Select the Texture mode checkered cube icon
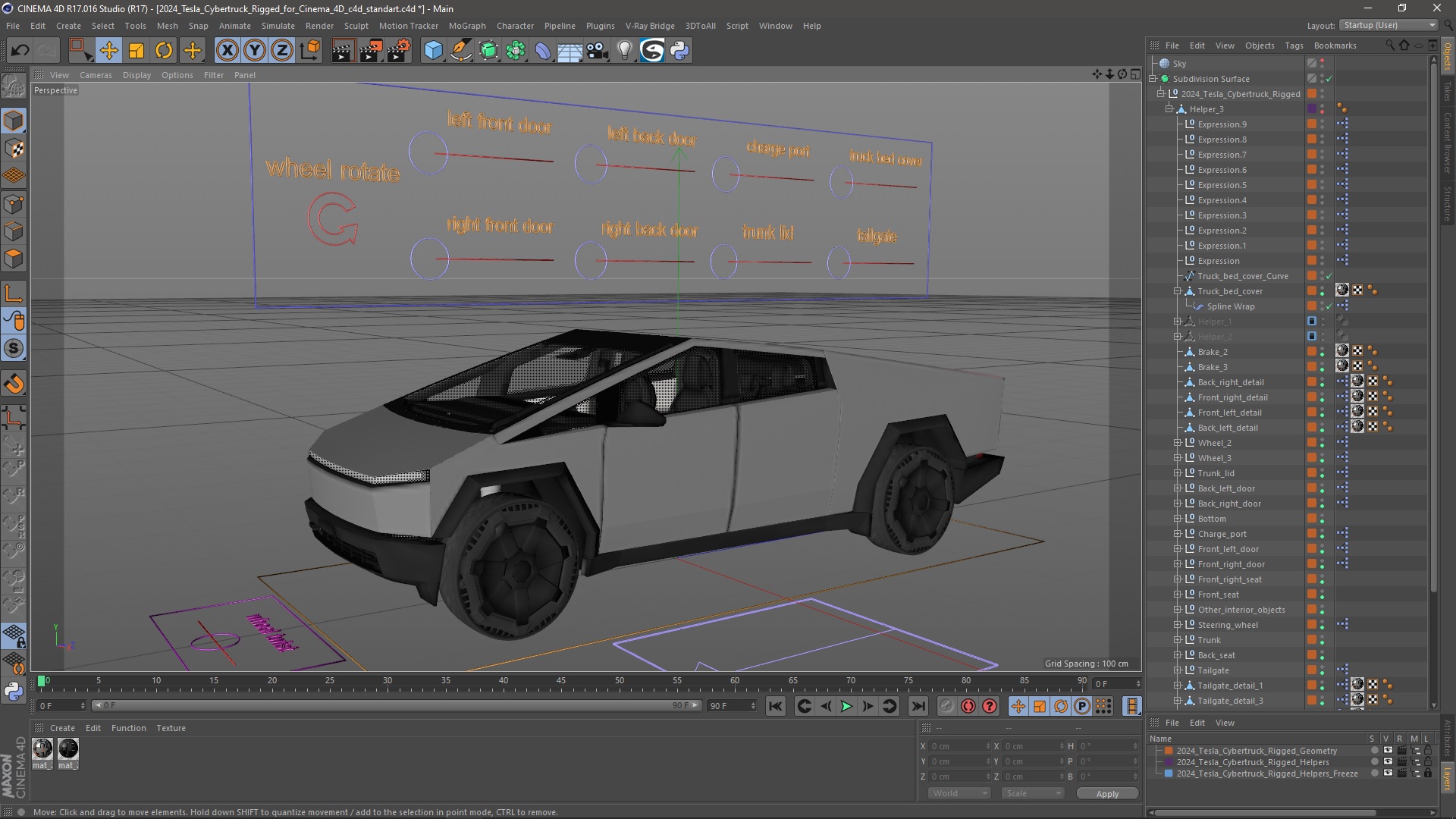 pos(14,149)
